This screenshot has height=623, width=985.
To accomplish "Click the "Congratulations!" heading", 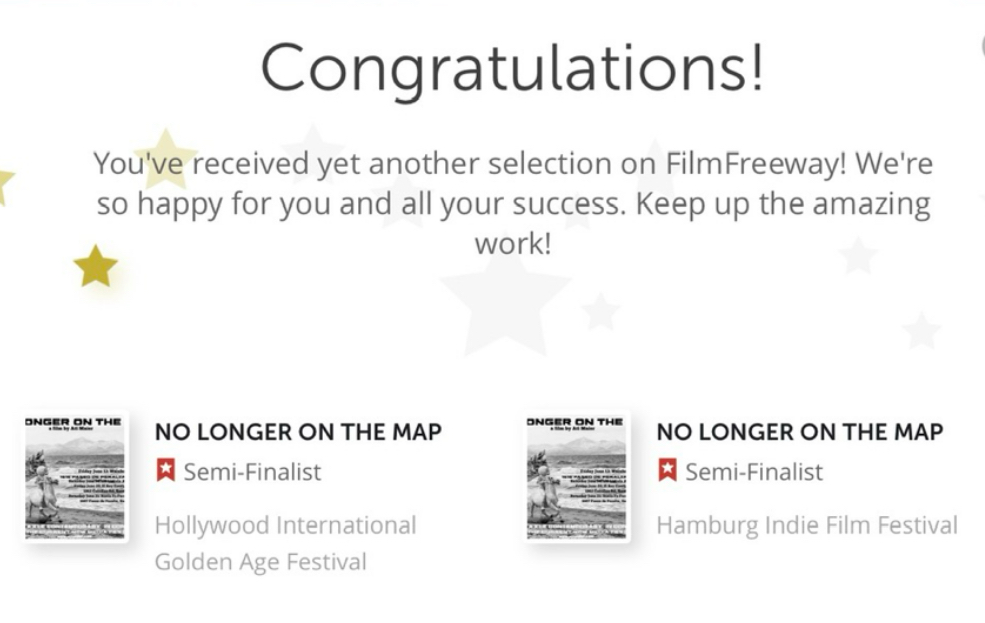I will [512, 68].
